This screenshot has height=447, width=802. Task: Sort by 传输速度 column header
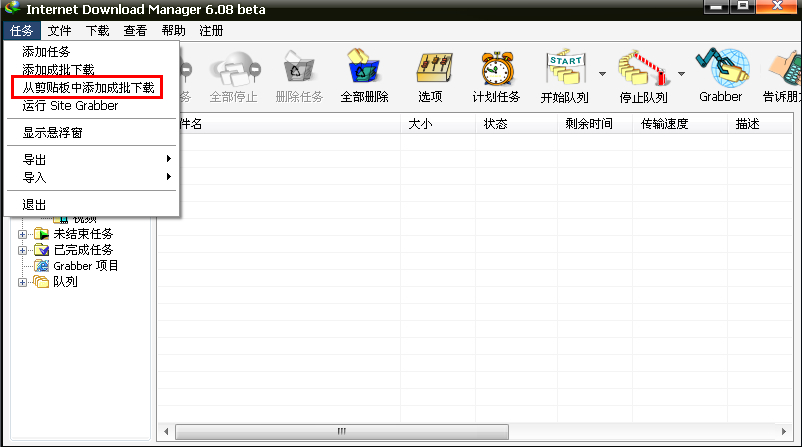680,124
